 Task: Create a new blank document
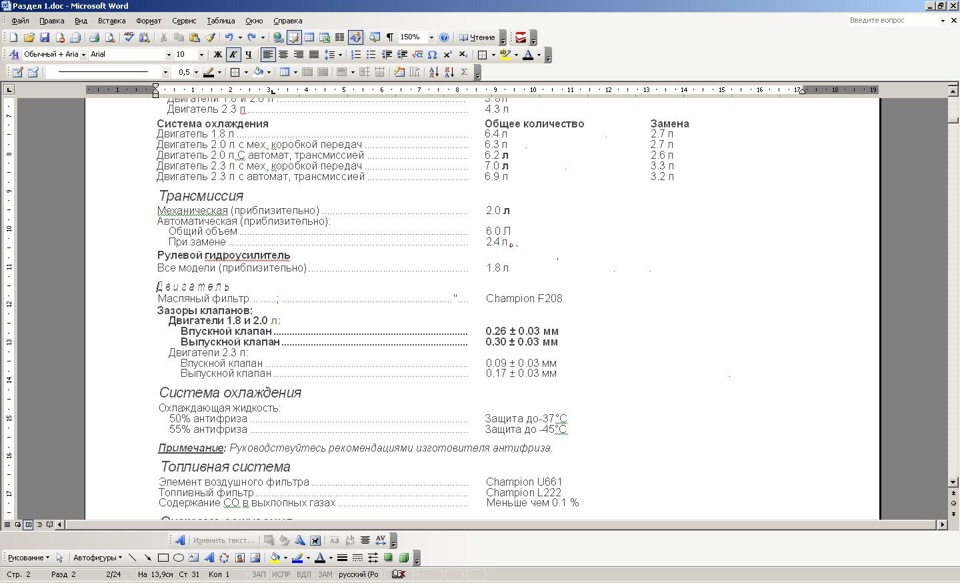[13, 37]
